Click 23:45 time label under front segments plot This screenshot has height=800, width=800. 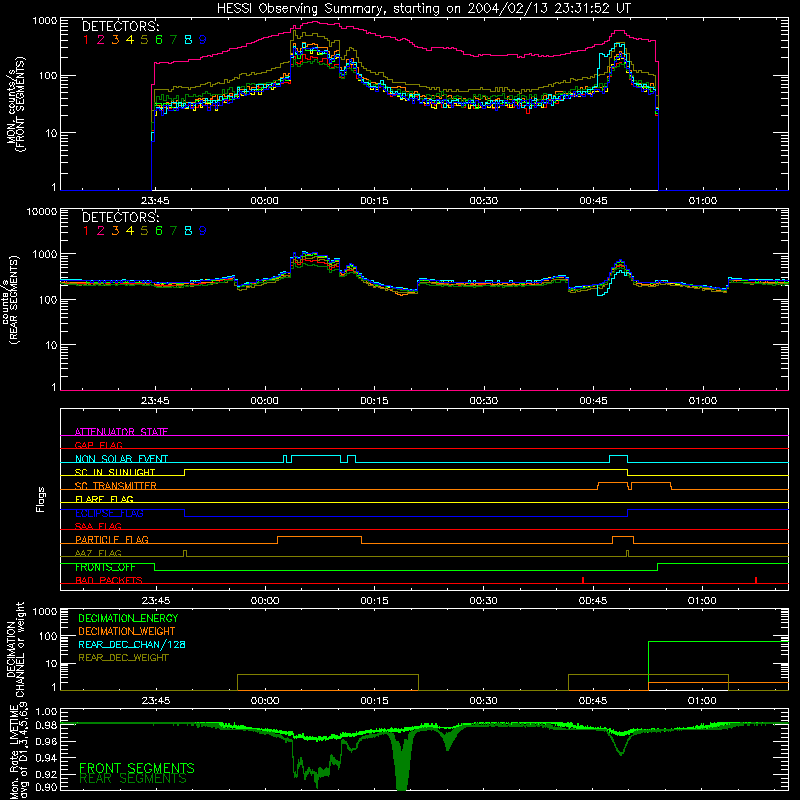[155, 201]
